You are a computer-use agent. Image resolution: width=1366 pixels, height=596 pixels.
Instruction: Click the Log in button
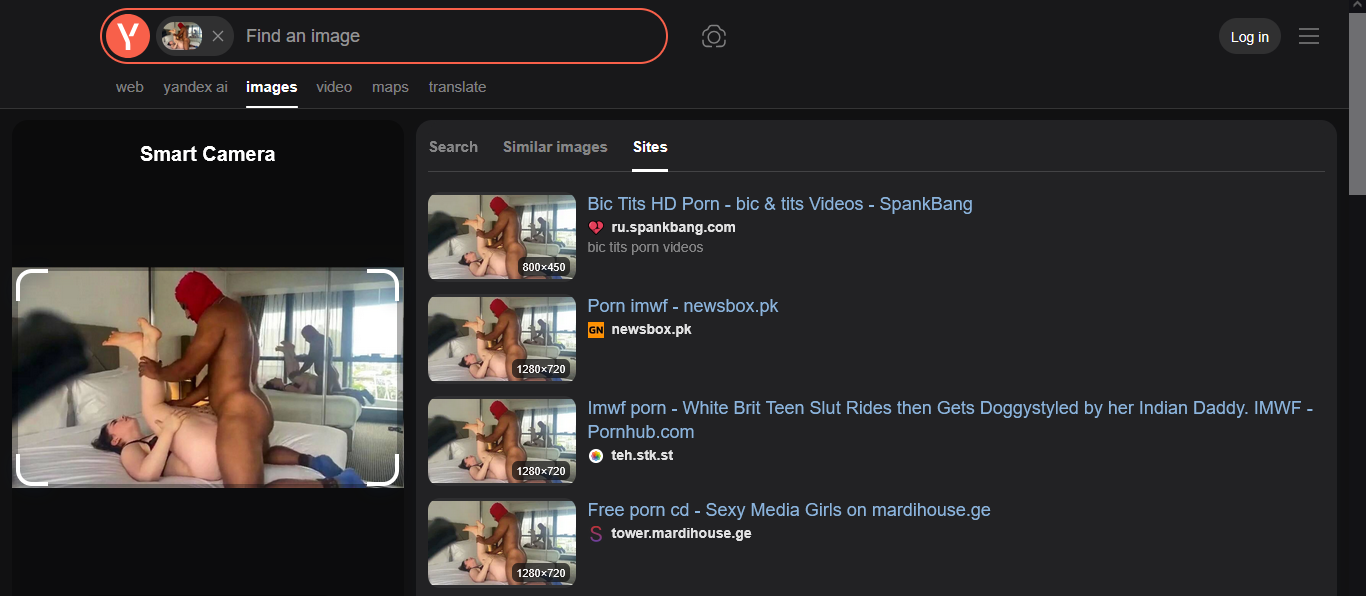tap(1249, 37)
